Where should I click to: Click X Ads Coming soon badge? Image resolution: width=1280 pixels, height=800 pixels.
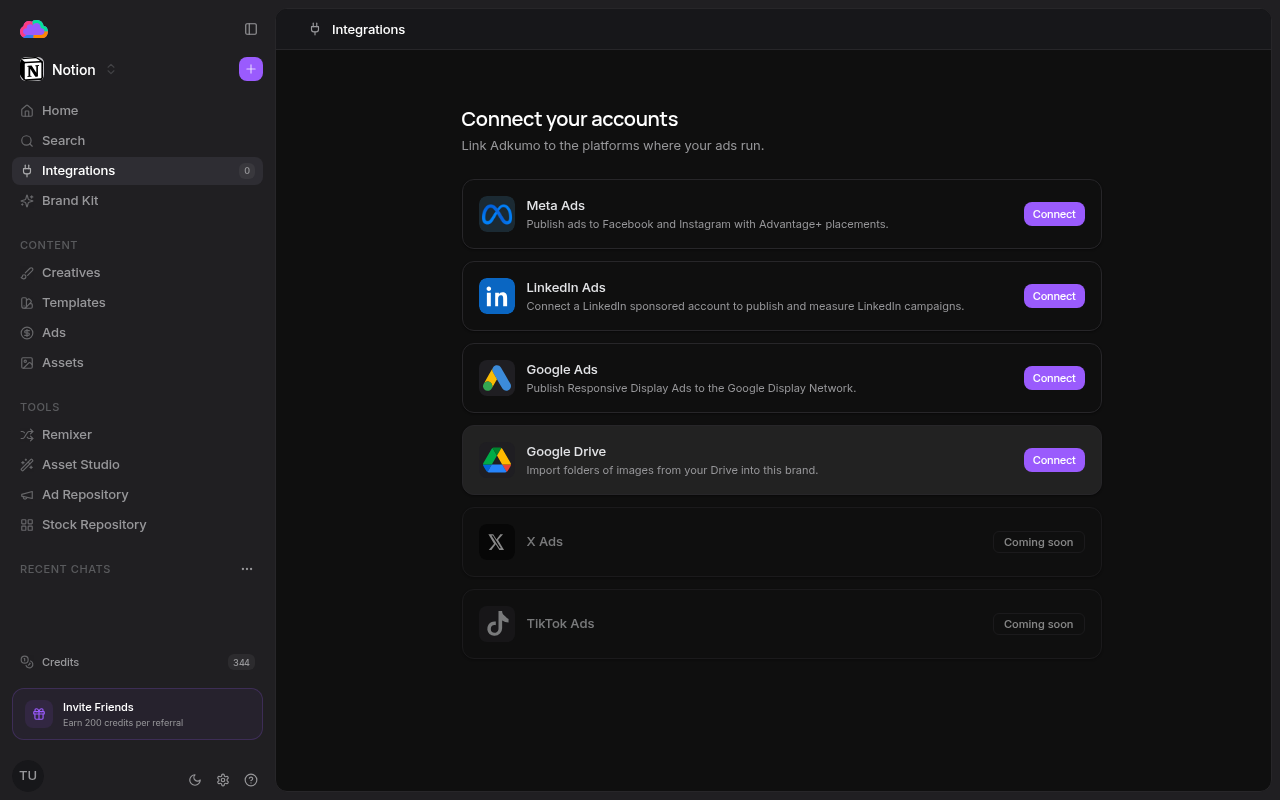[x=1039, y=542]
